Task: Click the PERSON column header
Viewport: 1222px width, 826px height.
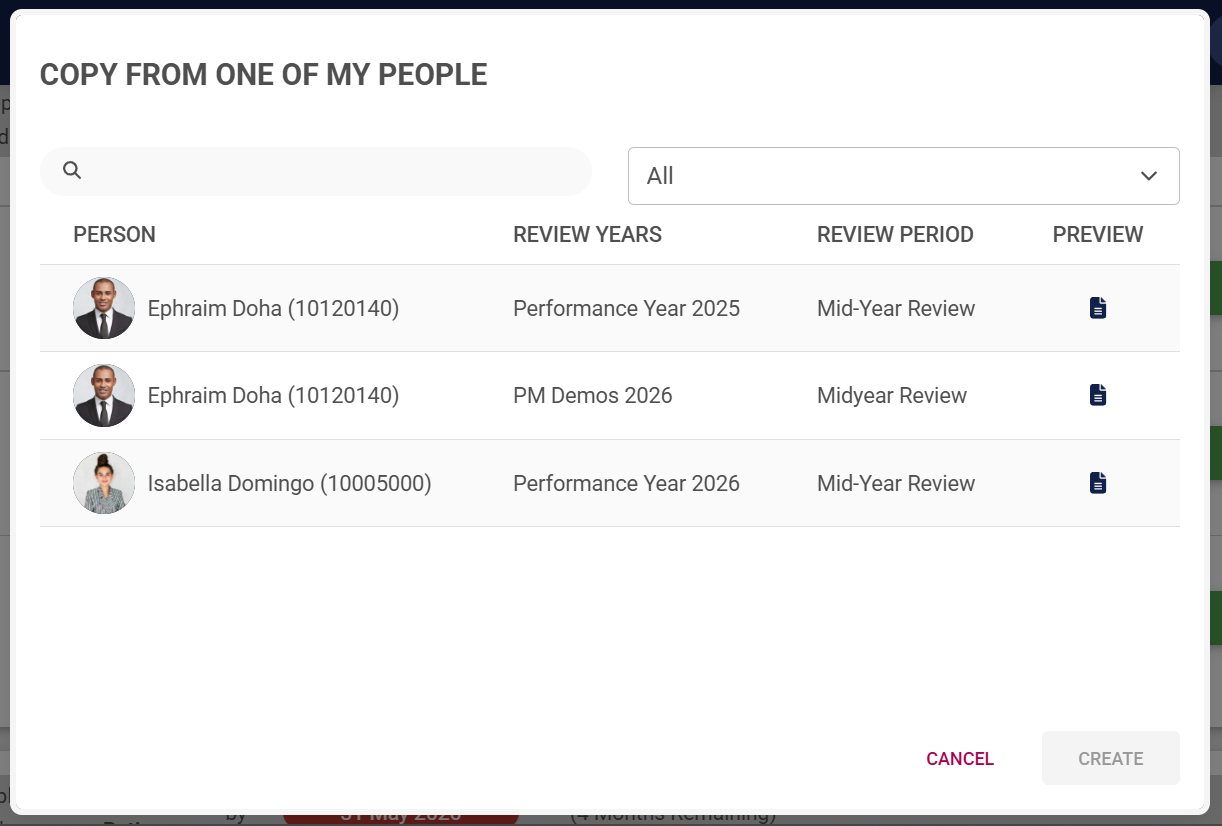Action: click(x=114, y=234)
